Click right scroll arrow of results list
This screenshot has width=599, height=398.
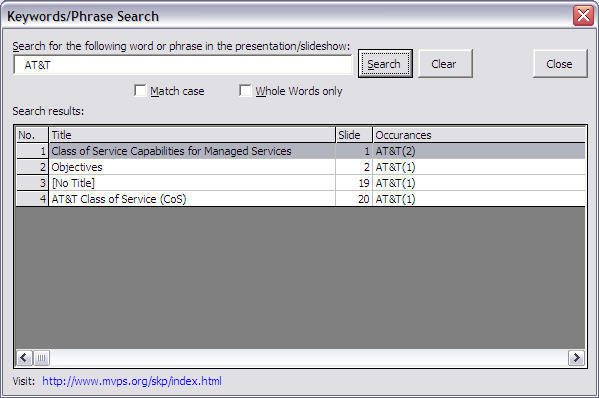coord(576,358)
